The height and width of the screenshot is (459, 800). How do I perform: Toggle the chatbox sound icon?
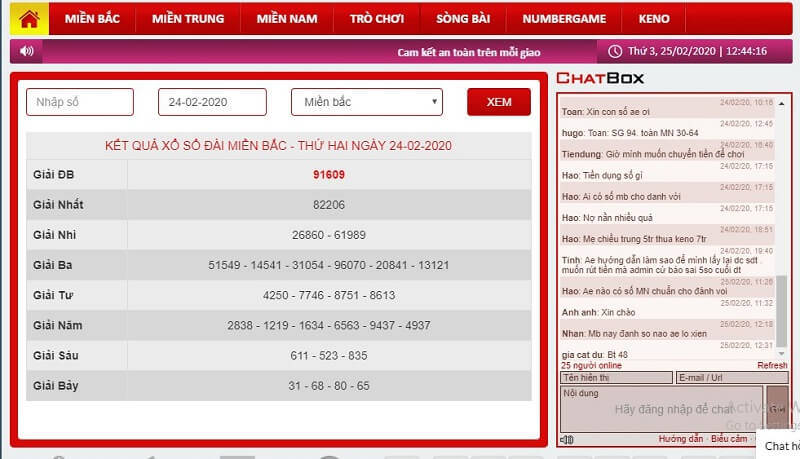tap(567, 439)
